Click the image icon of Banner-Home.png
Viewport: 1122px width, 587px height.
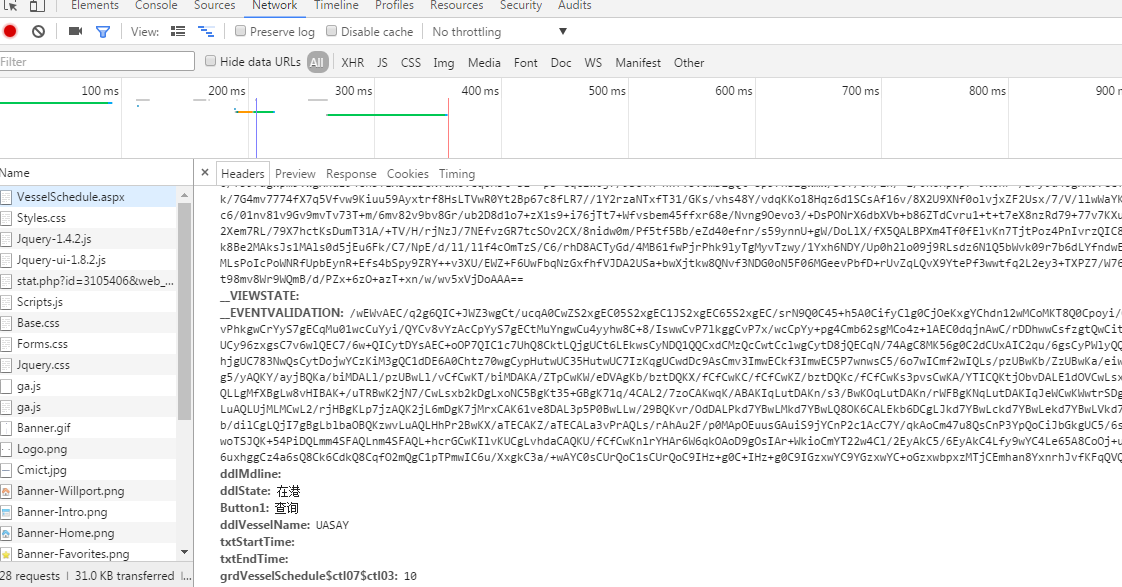[6, 533]
